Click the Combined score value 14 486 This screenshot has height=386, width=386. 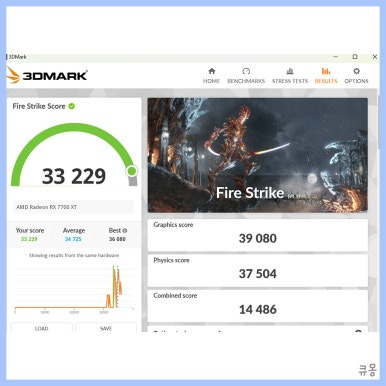(258, 309)
